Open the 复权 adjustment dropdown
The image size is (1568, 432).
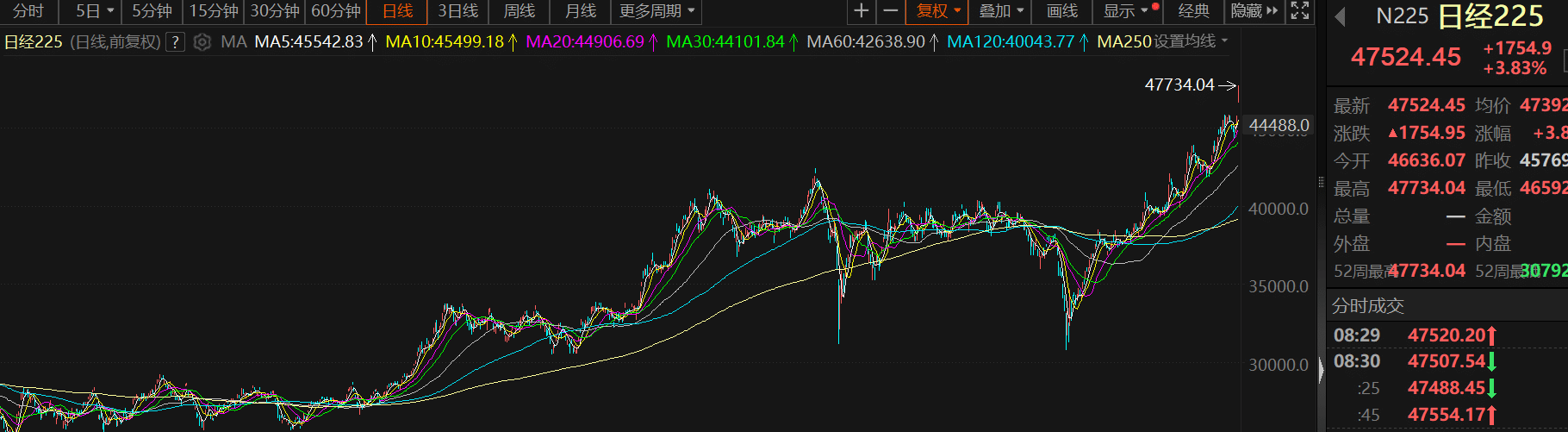937,11
